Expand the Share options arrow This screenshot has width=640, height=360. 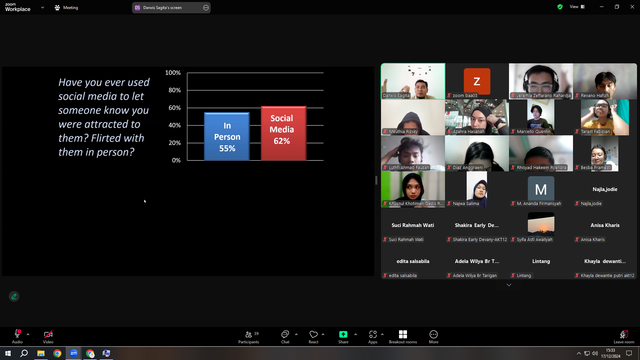[355, 334]
